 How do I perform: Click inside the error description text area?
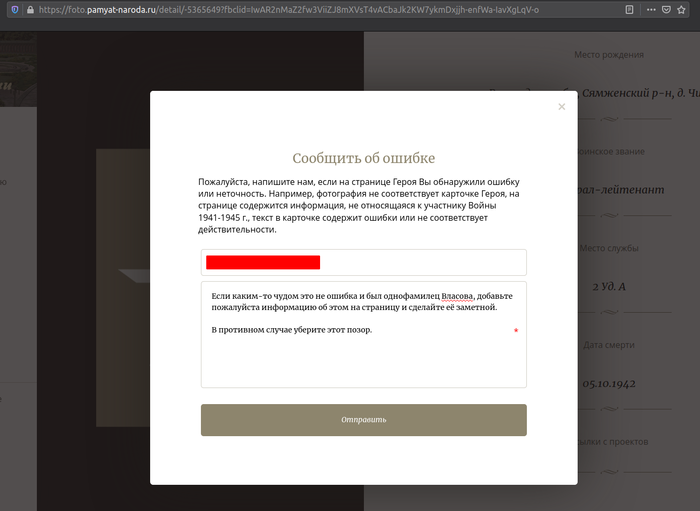pos(363,360)
